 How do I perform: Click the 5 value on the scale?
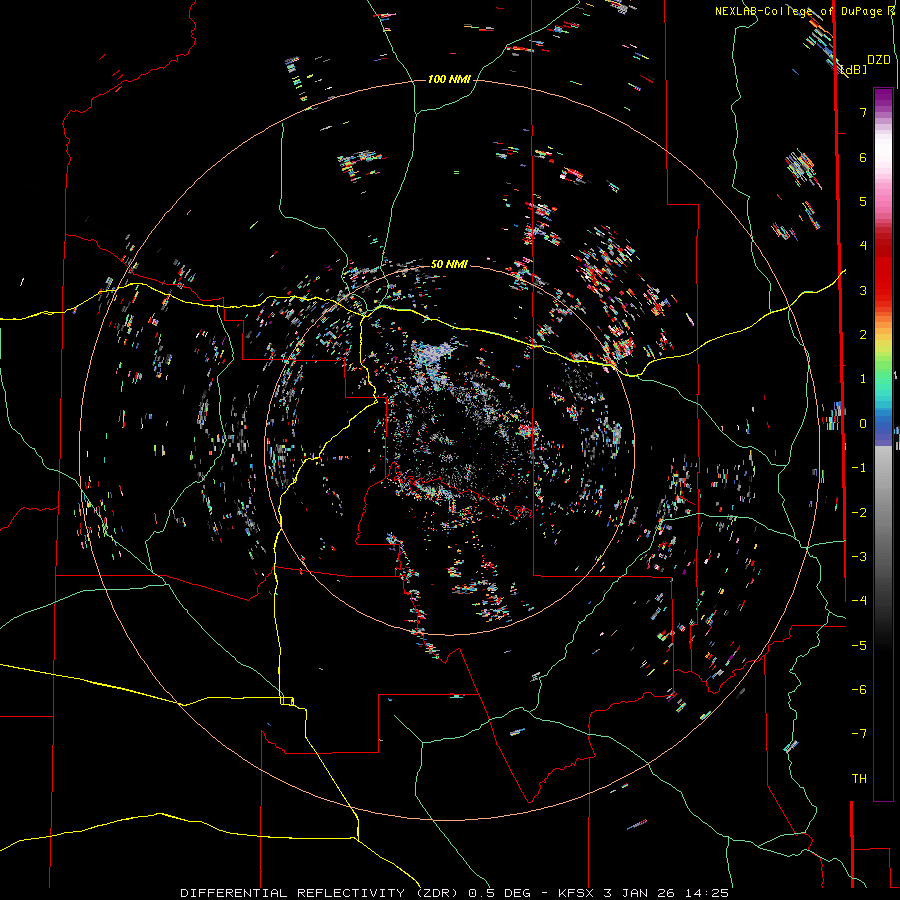click(x=863, y=201)
